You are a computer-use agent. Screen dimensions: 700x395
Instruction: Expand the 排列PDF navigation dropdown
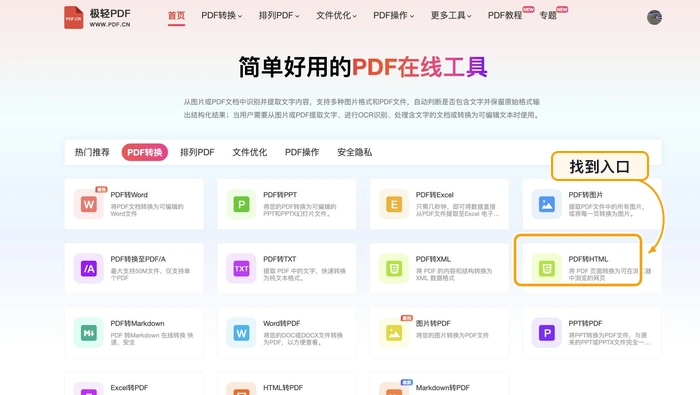tap(279, 16)
